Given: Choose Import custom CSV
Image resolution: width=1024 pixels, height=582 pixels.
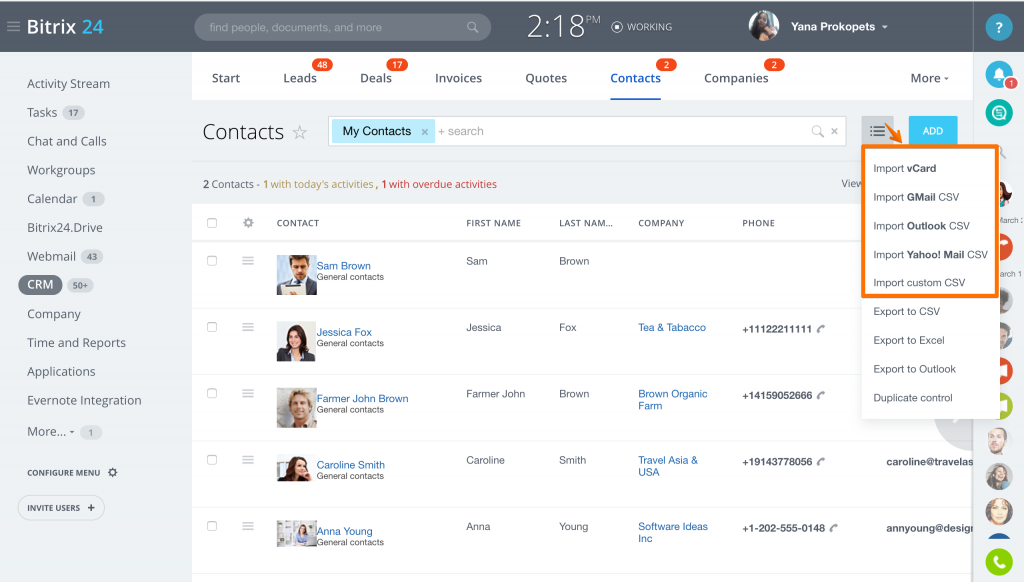Looking at the screenshot, I should click(919, 283).
